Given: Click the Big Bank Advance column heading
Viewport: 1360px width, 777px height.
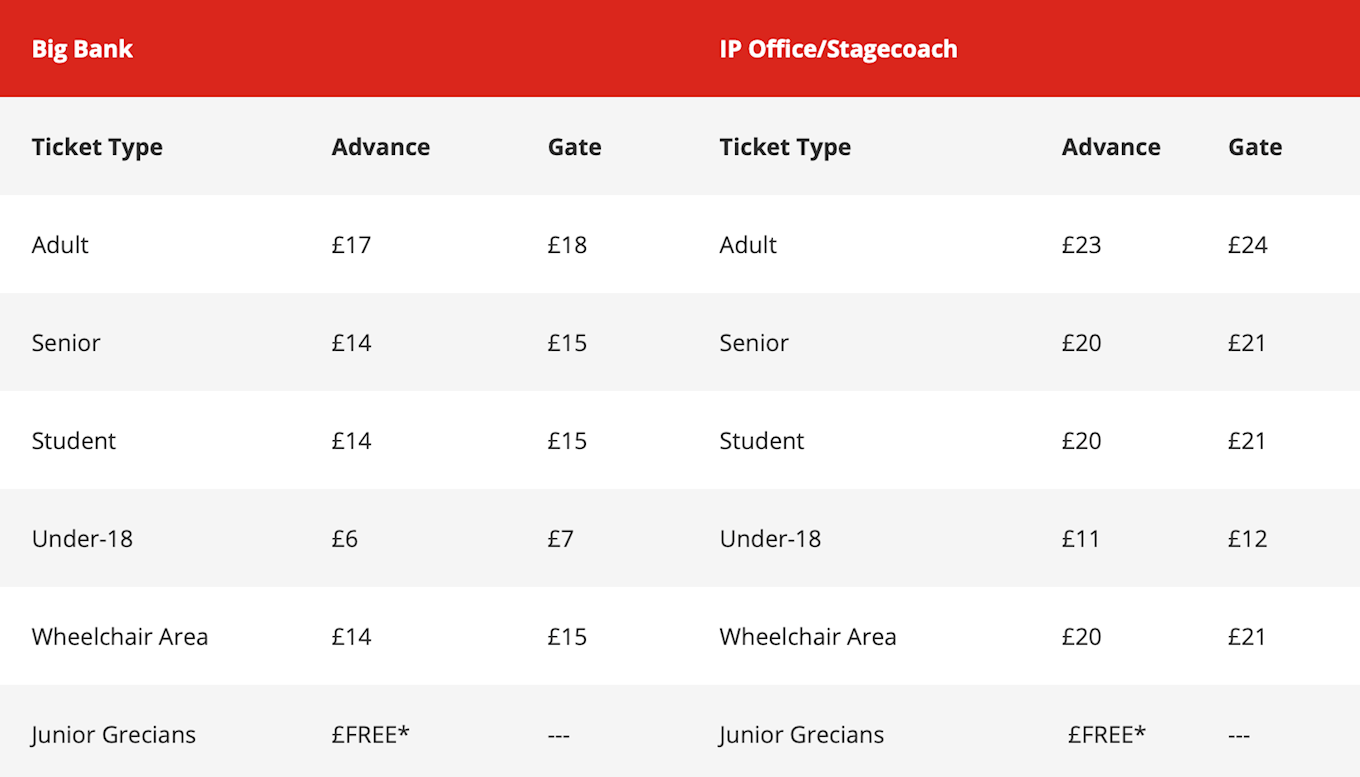Looking at the screenshot, I should tap(381, 147).
